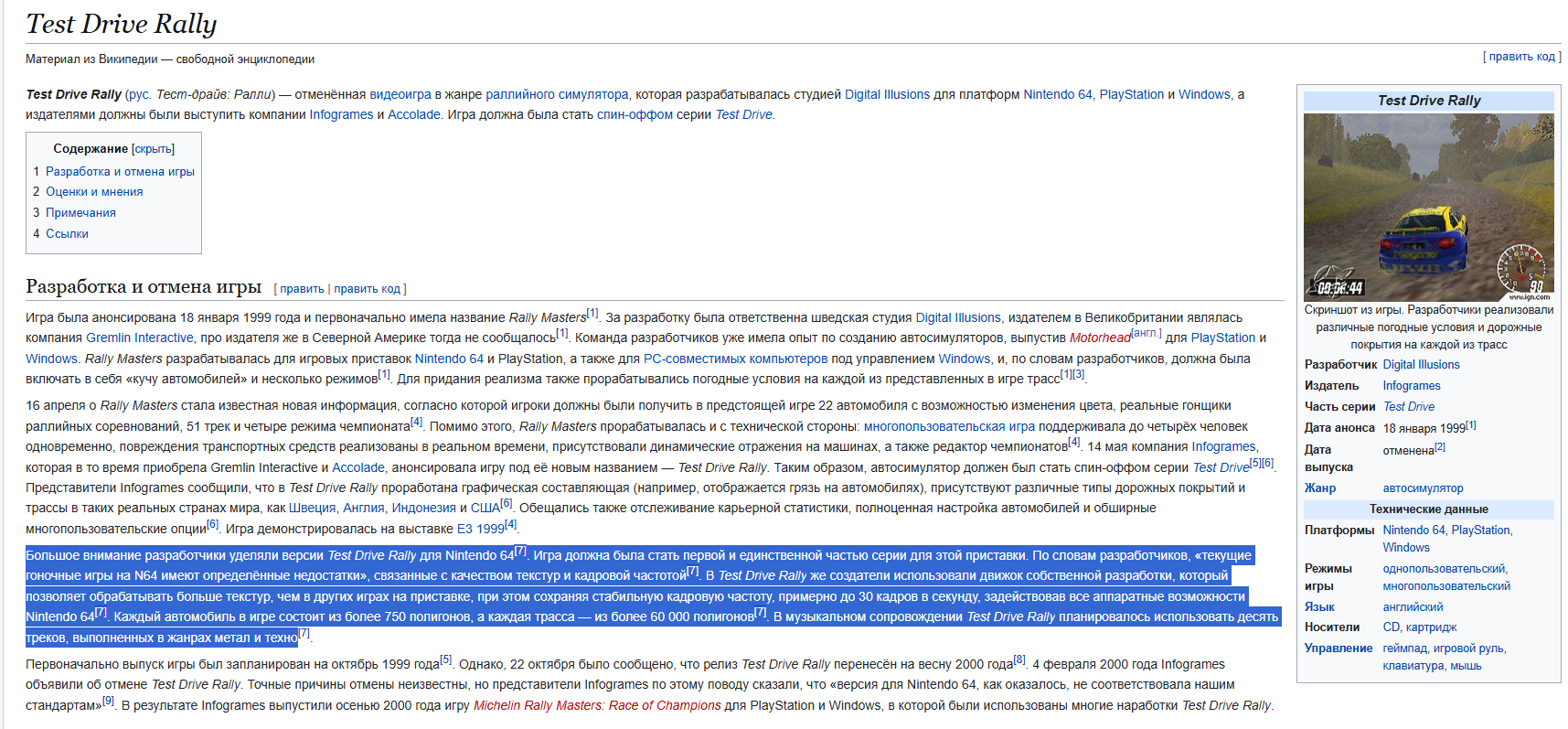Image resolution: width=1568 pixels, height=729 pixels.
Task: Open 'Test Drive' in infobox Часть серии row
Action: (x=1408, y=406)
